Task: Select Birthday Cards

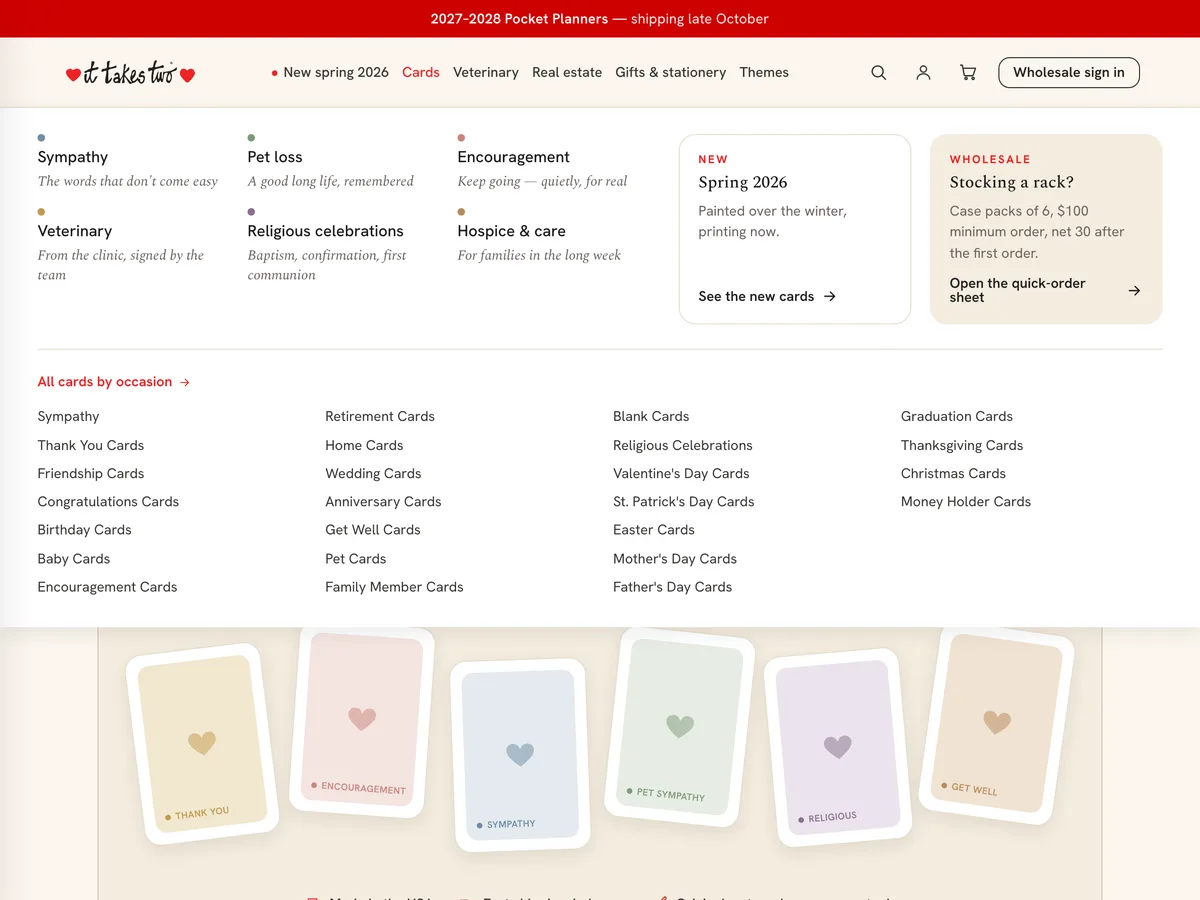Action: 85,529
